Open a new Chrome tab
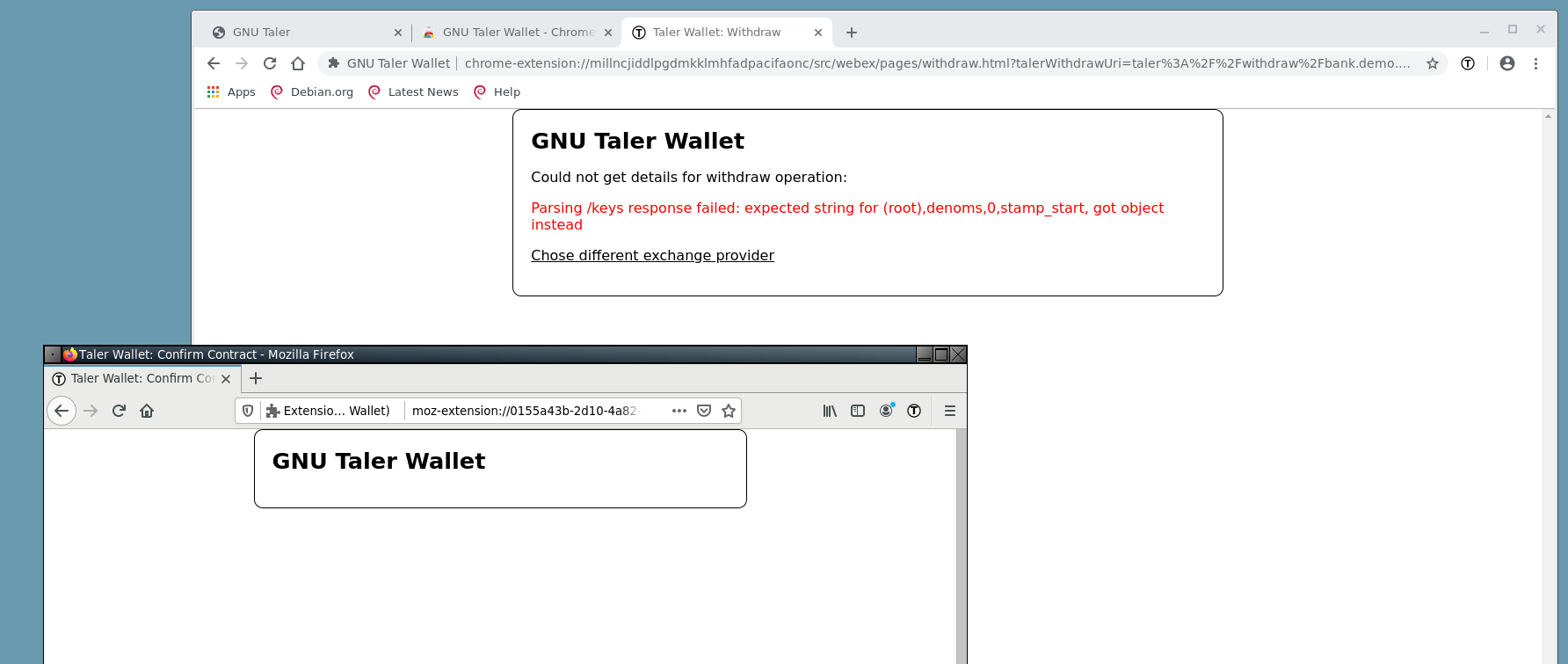Viewport: 1568px width, 664px height. (x=852, y=33)
